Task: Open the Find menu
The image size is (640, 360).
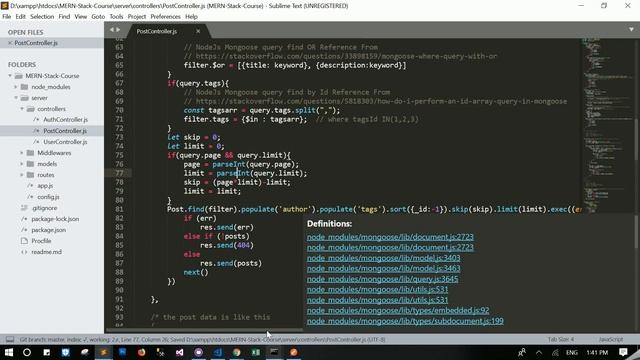Action: [64, 17]
